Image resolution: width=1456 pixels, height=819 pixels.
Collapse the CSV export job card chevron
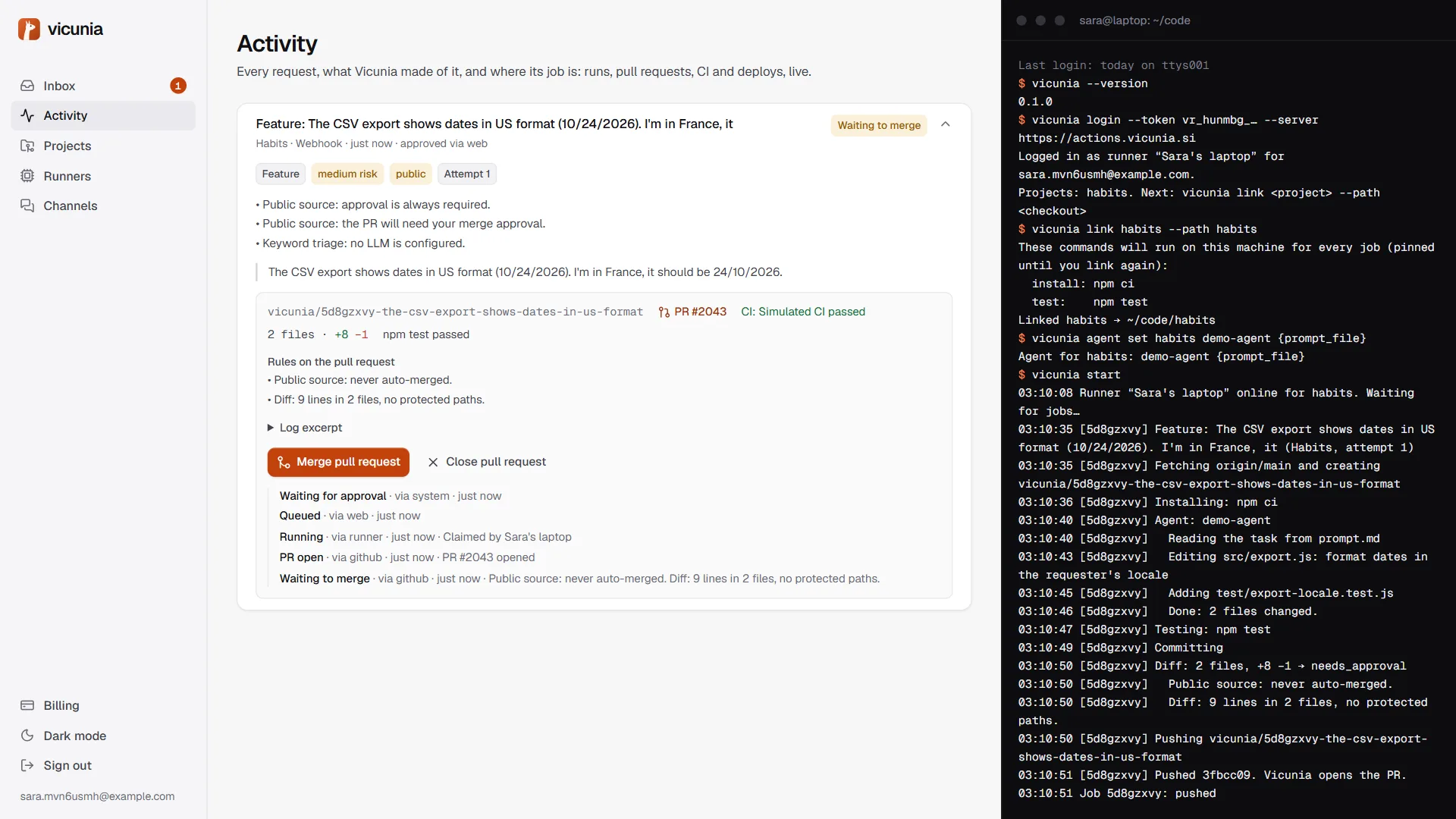pyautogui.click(x=946, y=124)
